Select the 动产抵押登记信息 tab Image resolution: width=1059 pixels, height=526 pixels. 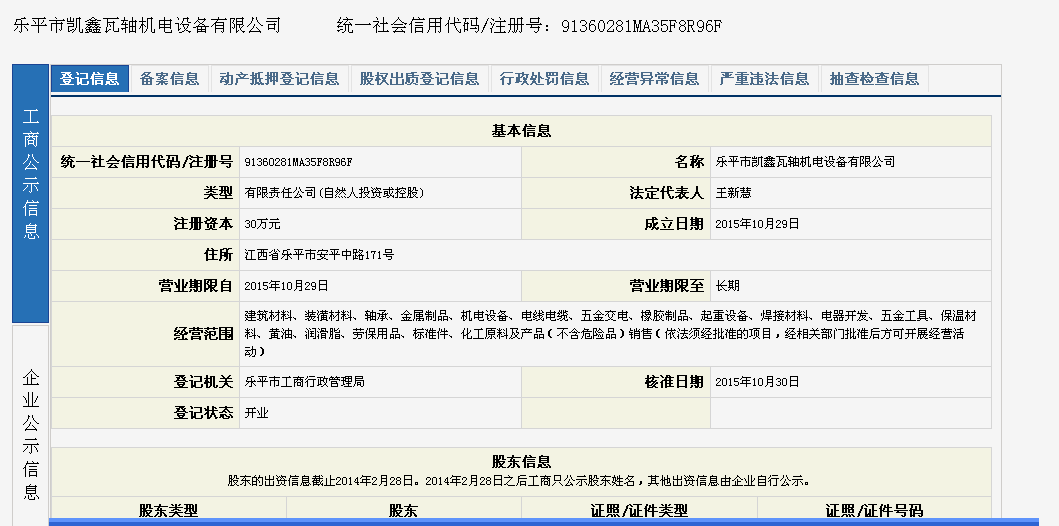click(279, 79)
